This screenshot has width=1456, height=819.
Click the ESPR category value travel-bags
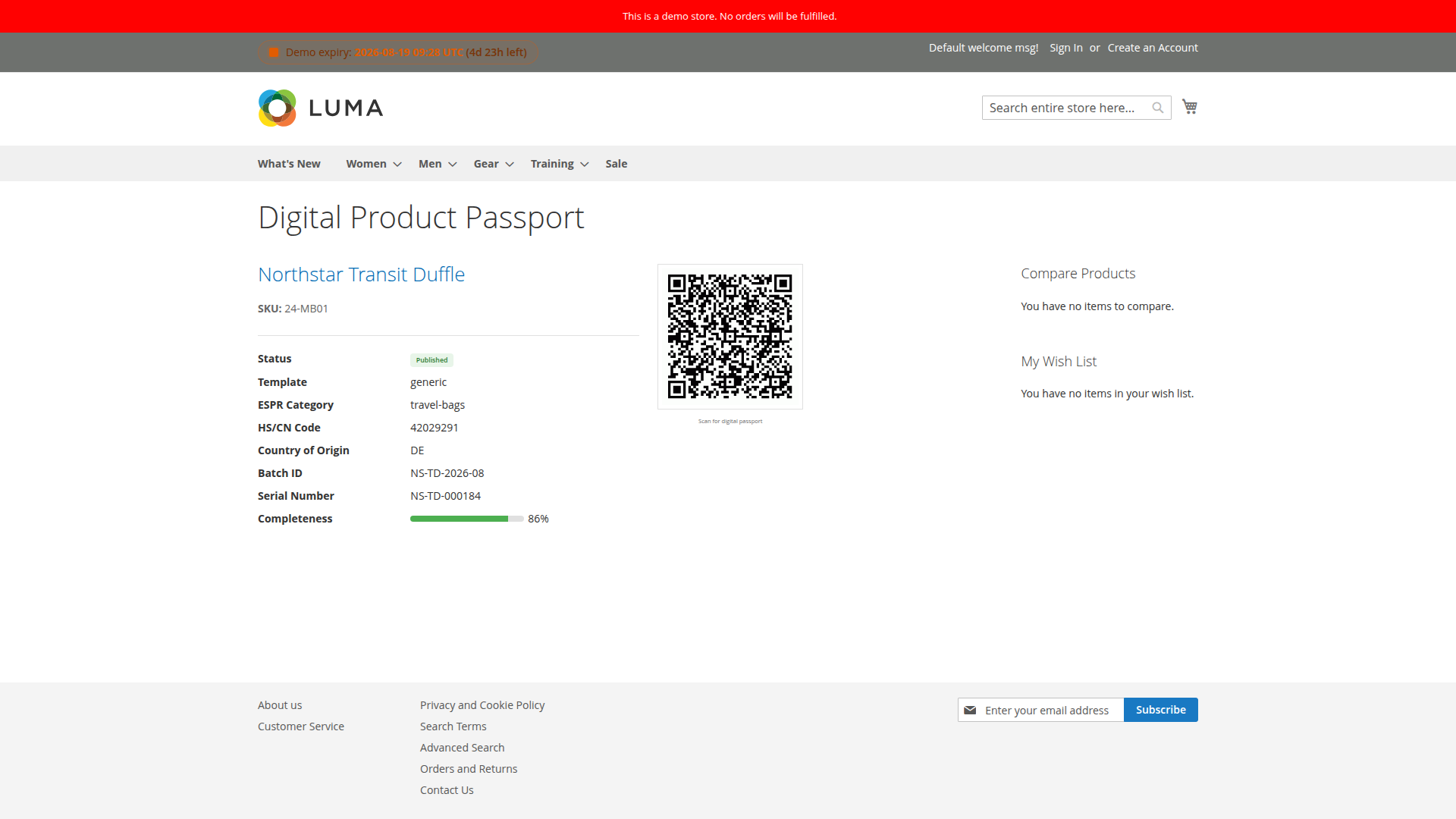pyautogui.click(x=438, y=405)
